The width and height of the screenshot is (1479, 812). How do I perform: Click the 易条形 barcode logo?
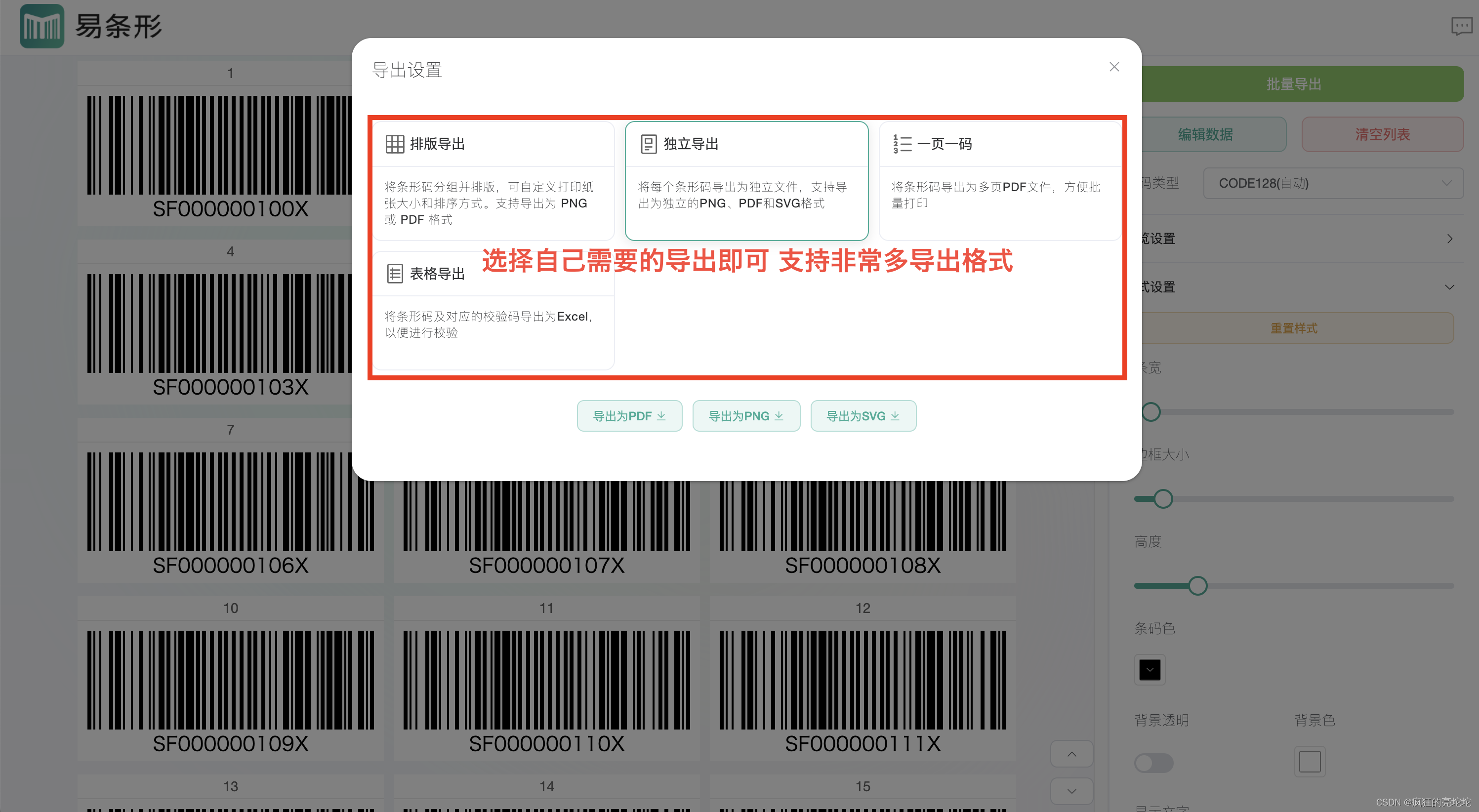click(x=41, y=26)
